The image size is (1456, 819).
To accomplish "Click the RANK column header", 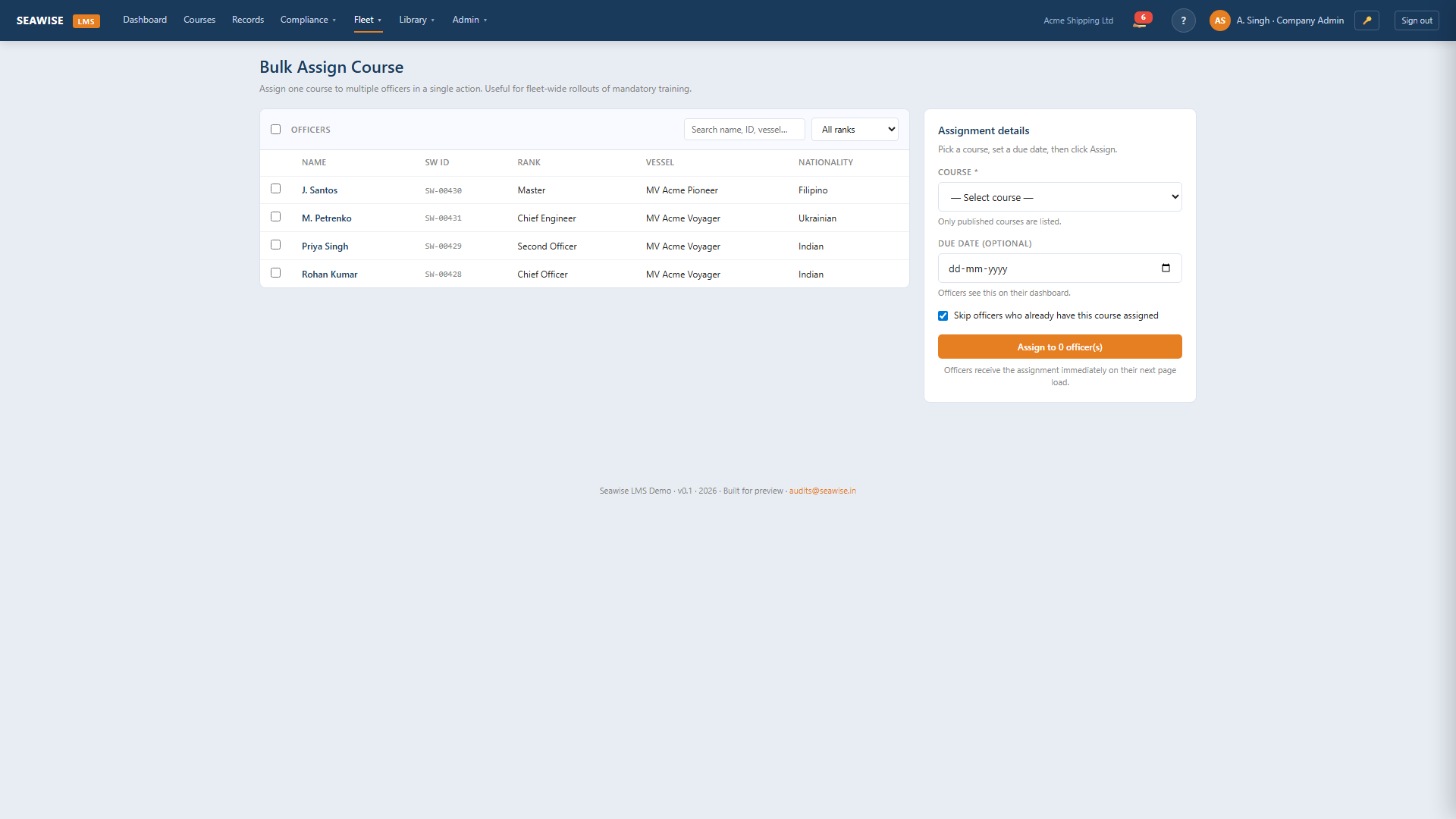I will [529, 162].
